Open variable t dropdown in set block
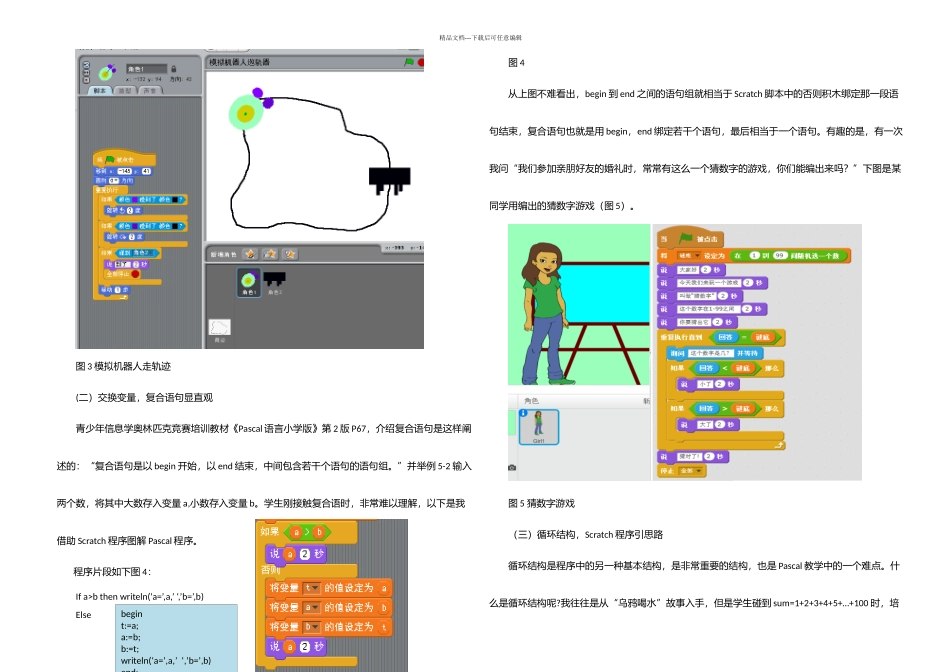 pyautogui.click(x=311, y=588)
